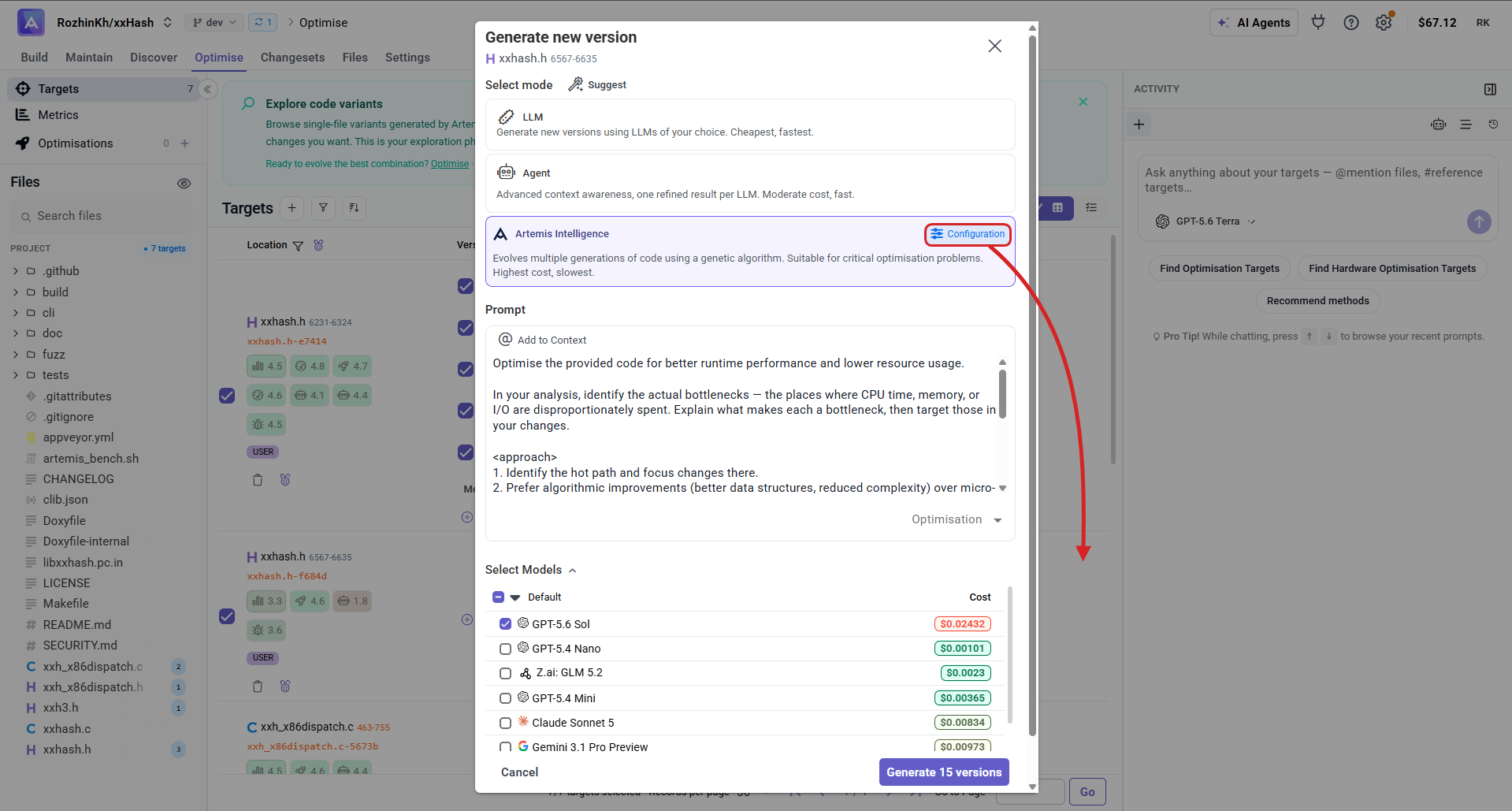
Task: Open the settings gear in header
Action: pyautogui.click(x=1384, y=23)
